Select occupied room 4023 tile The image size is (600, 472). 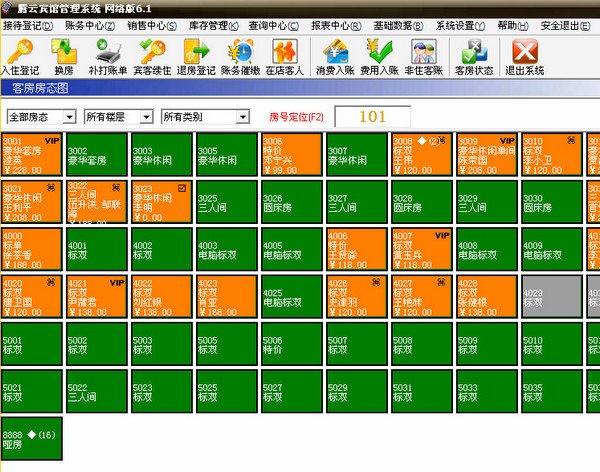tap(227, 297)
